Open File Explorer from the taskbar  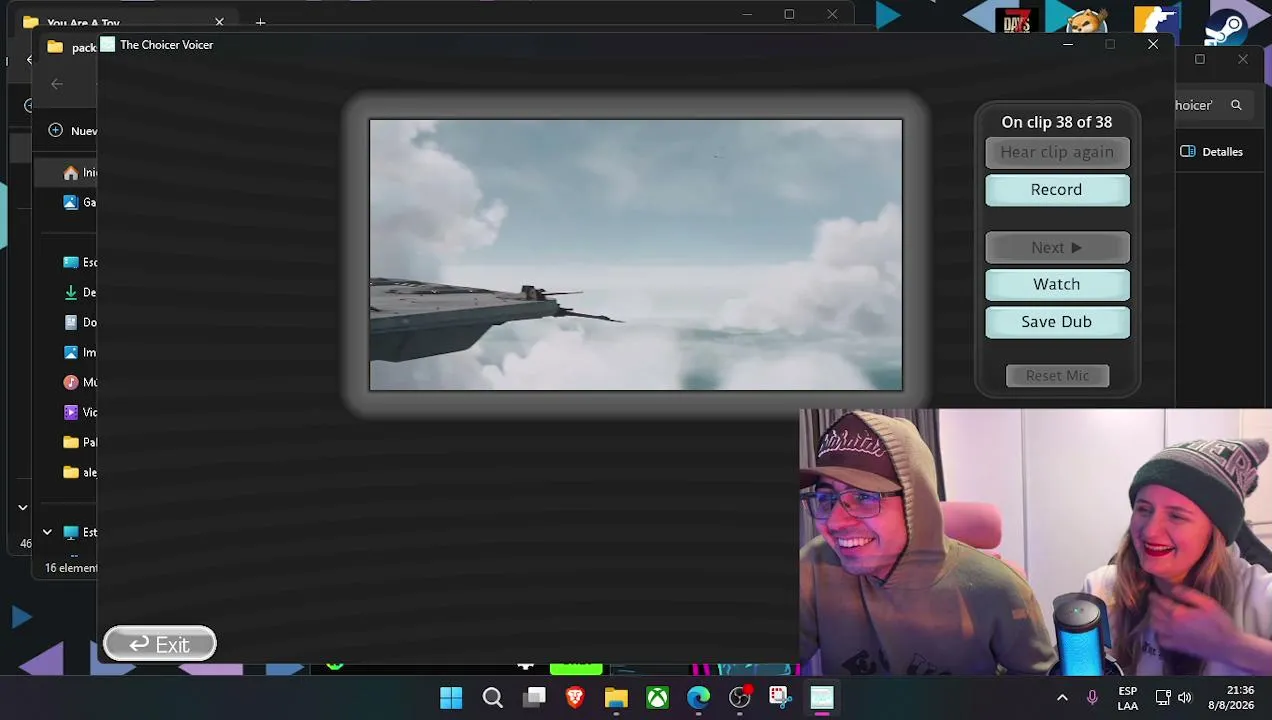[x=616, y=698]
